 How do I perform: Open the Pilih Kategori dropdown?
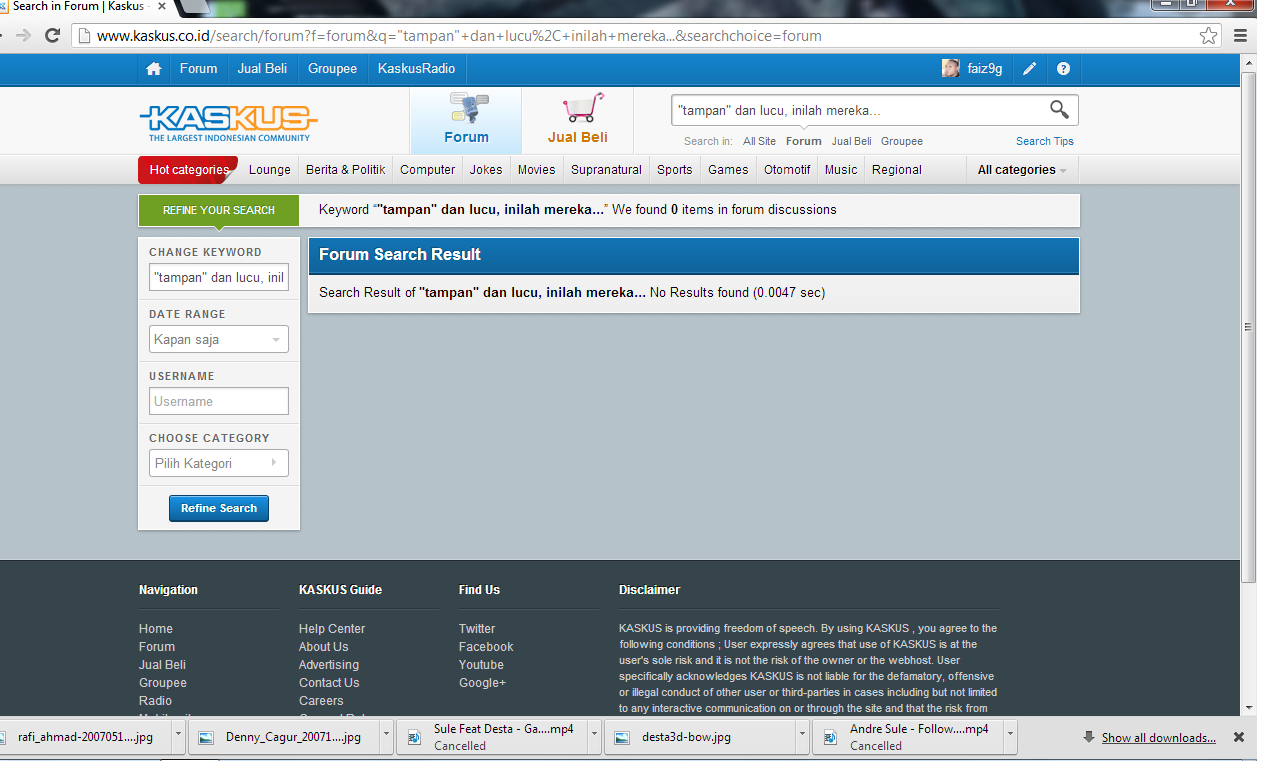click(219, 463)
